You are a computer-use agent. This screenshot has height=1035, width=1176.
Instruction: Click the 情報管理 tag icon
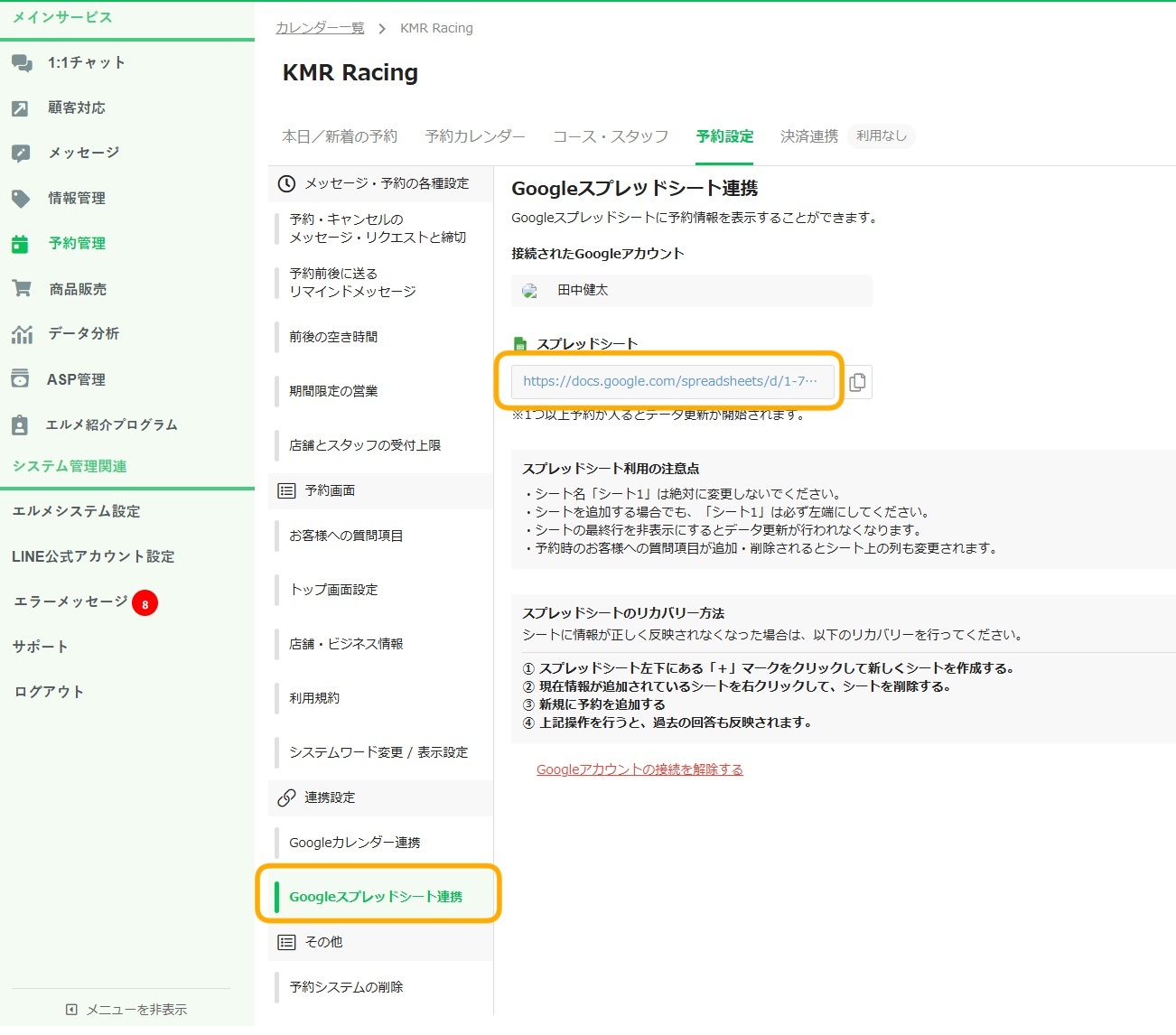click(21, 199)
